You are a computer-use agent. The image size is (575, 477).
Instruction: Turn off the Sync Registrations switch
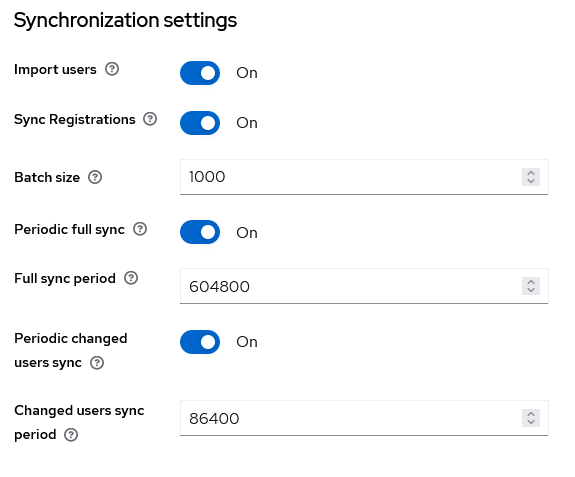pos(200,123)
